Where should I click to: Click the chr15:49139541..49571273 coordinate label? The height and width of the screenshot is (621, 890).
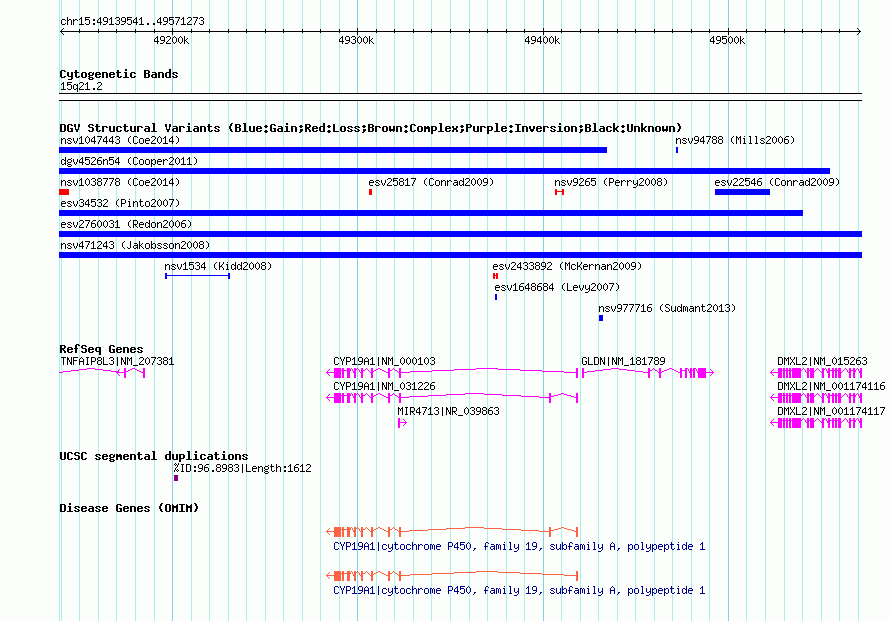132,21
